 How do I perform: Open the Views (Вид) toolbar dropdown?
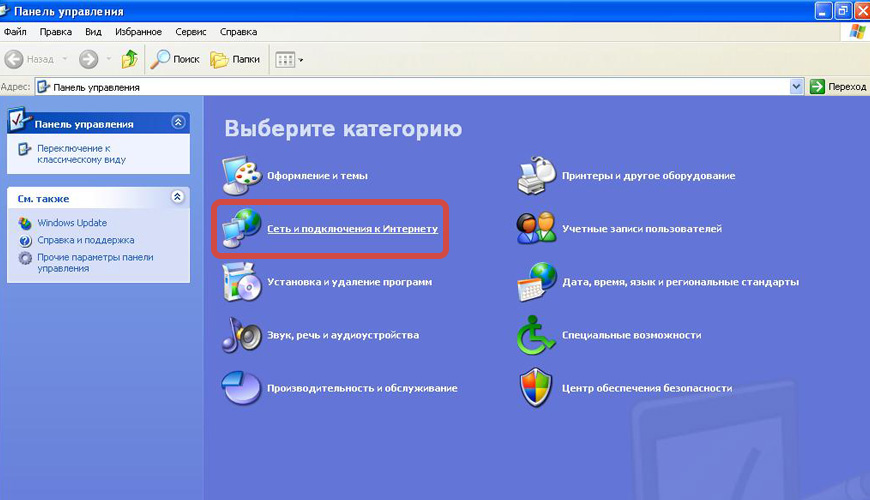290,59
